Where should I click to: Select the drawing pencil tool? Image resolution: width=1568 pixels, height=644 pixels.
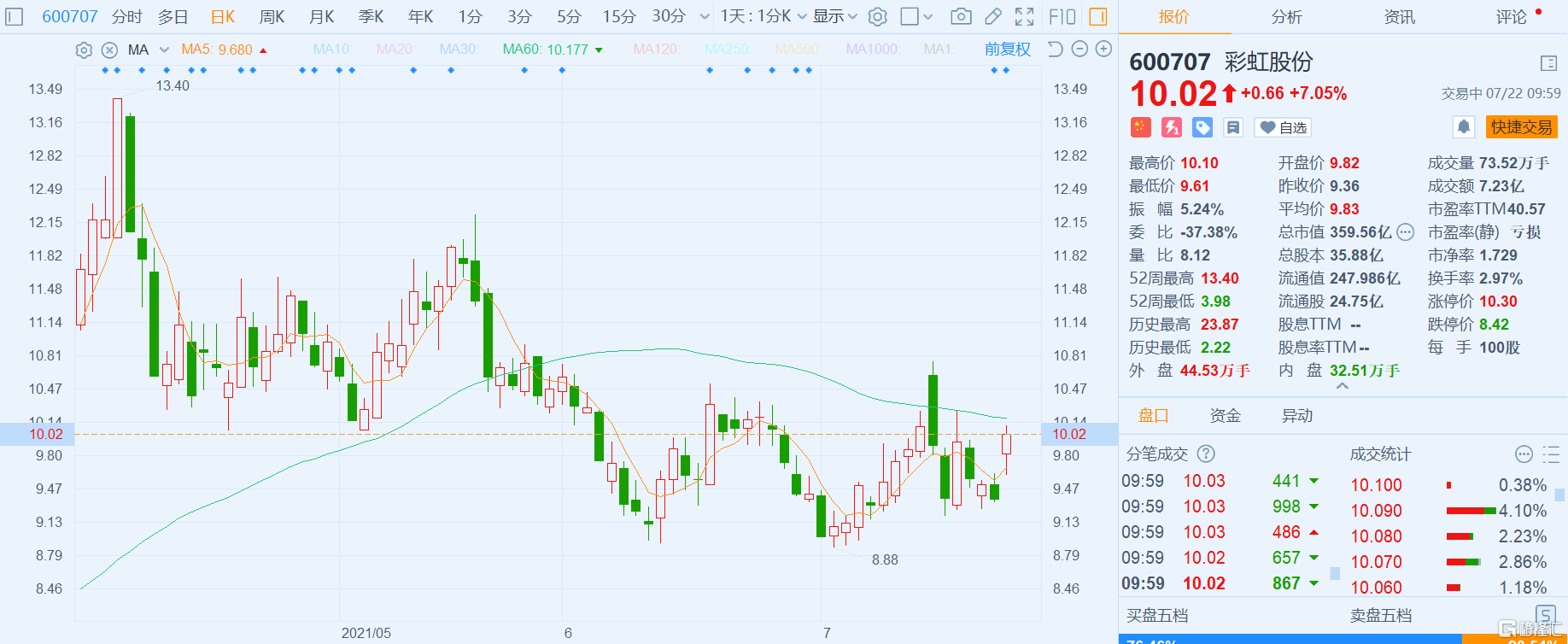992,16
